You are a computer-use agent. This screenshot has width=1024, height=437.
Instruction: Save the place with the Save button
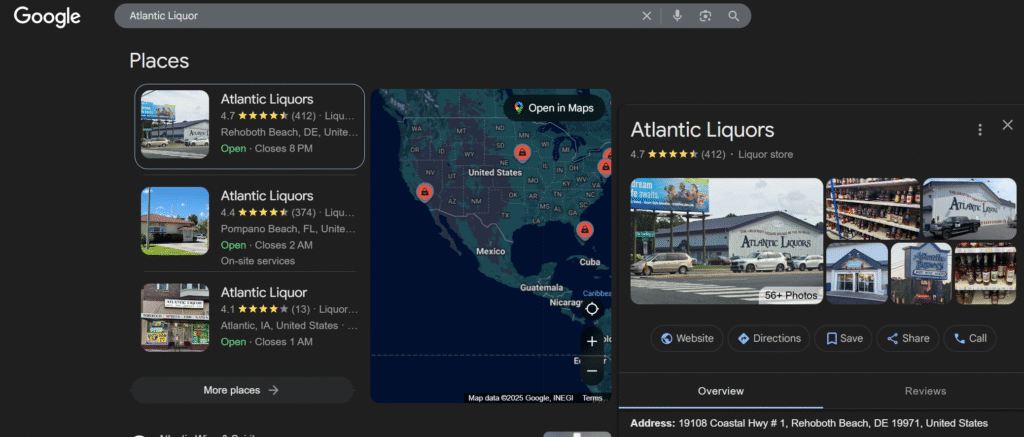(843, 338)
